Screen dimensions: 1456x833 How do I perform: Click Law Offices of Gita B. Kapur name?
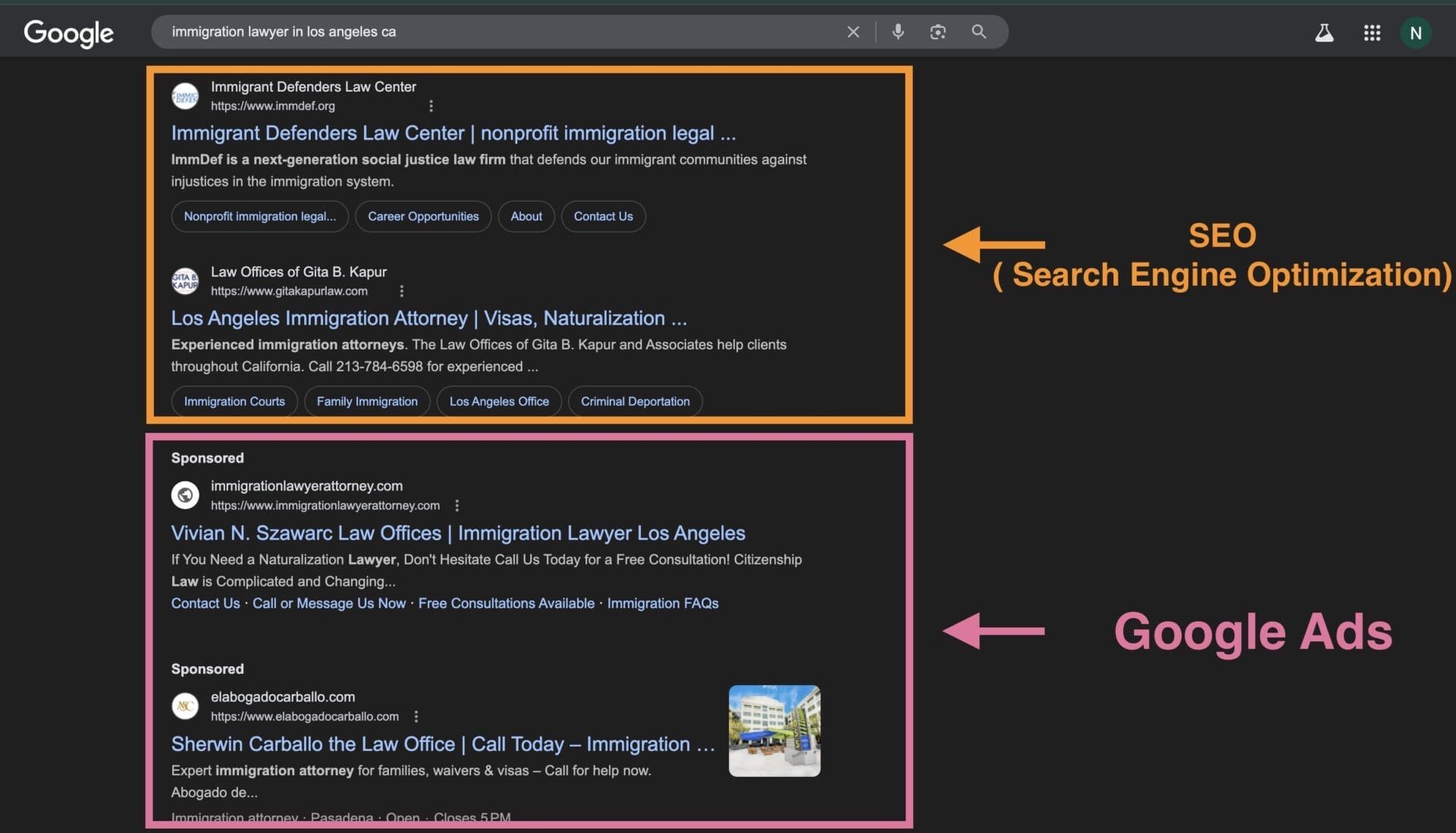(299, 272)
